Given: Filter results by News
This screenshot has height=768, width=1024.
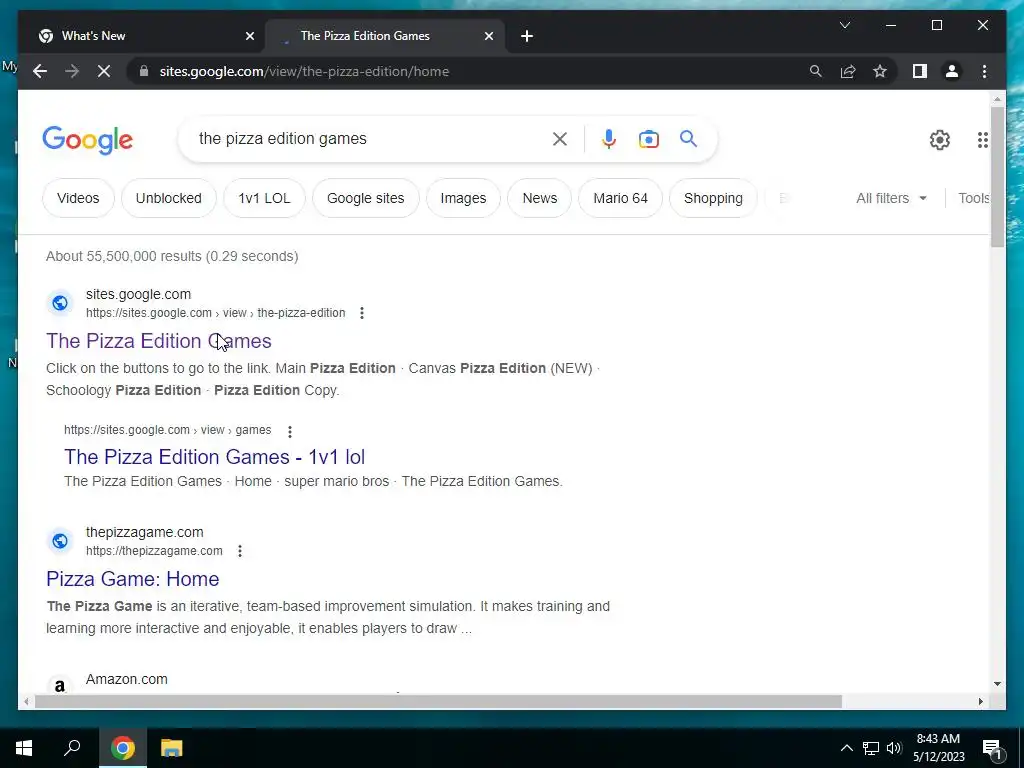Looking at the screenshot, I should click(539, 198).
